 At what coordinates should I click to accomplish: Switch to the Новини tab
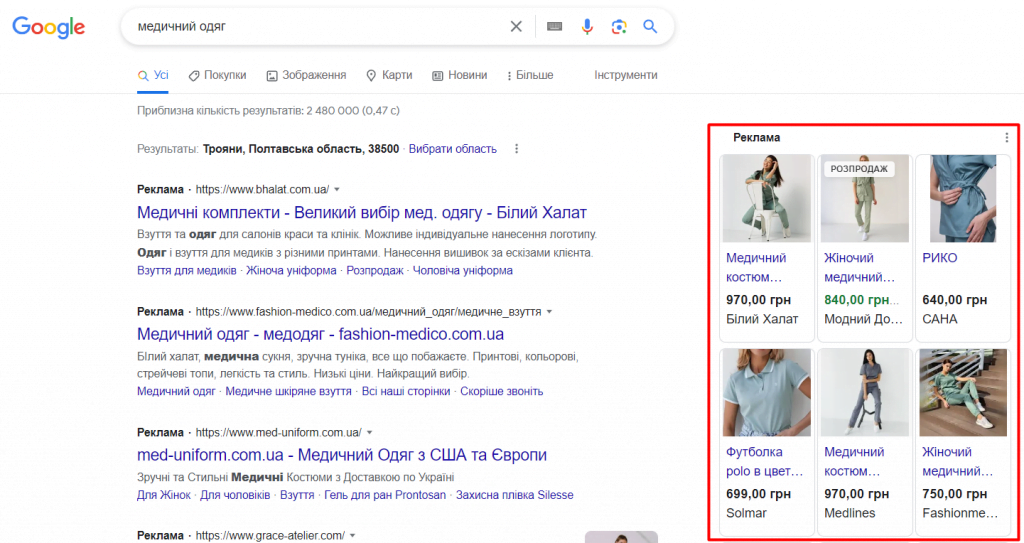[460, 75]
